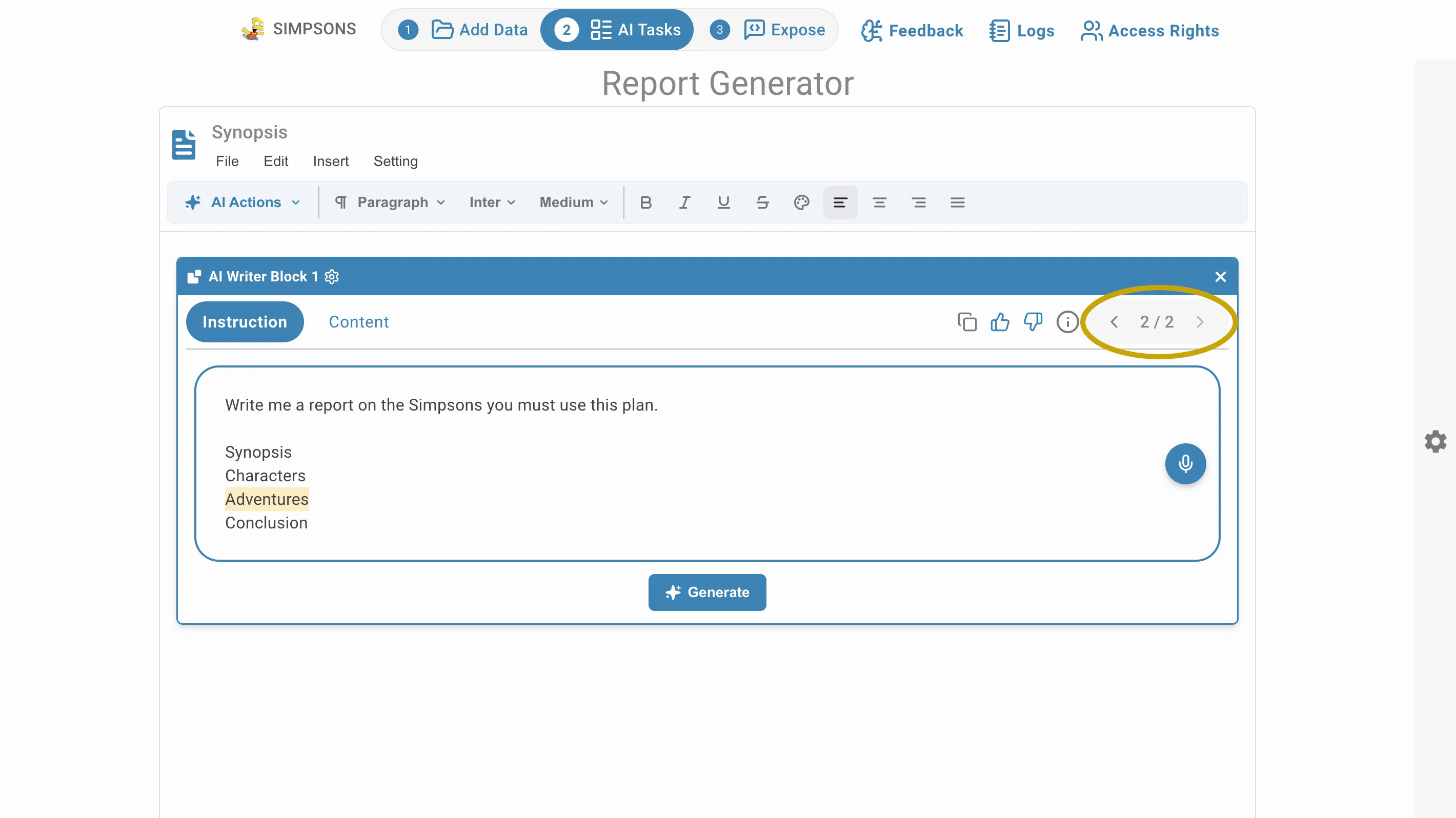Click the step 1 number badge
This screenshot has height=818, width=1456.
tap(408, 29)
